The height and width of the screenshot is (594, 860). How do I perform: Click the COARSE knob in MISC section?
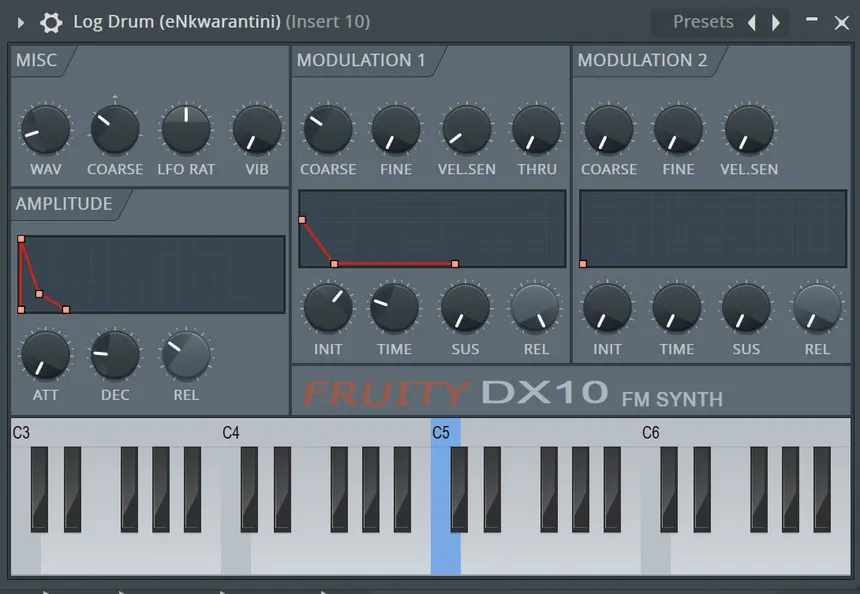click(114, 131)
